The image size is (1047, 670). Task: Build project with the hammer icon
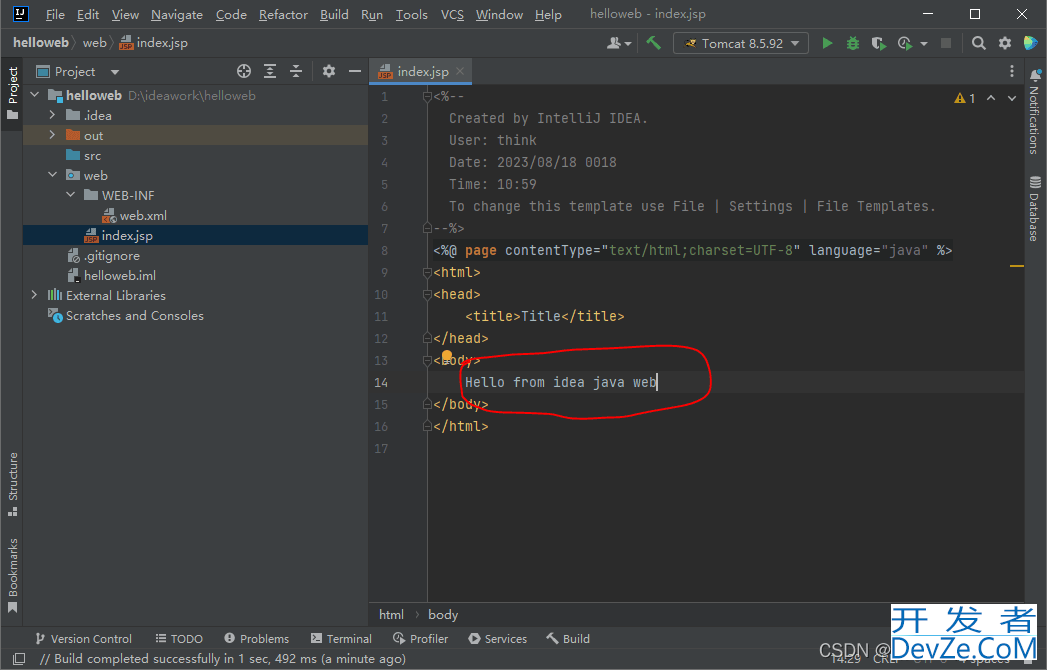coord(653,43)
